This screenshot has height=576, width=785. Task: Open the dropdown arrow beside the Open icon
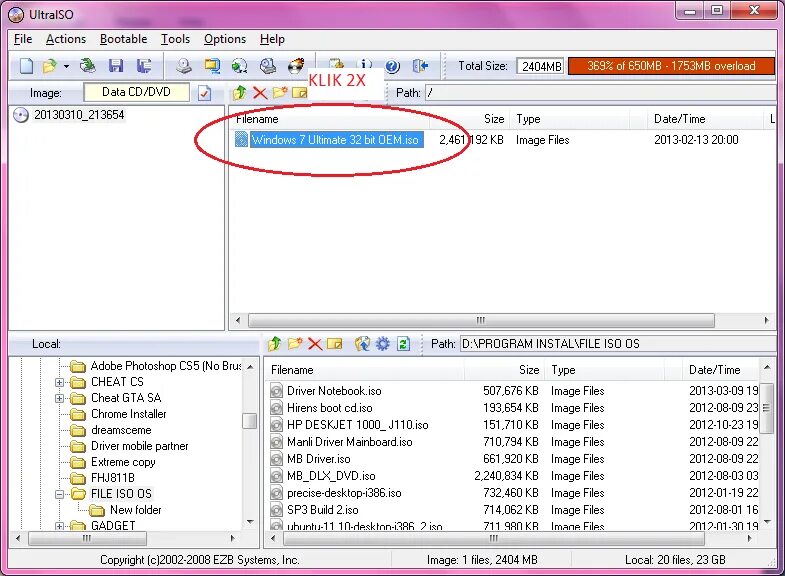(x=66, y=66)
